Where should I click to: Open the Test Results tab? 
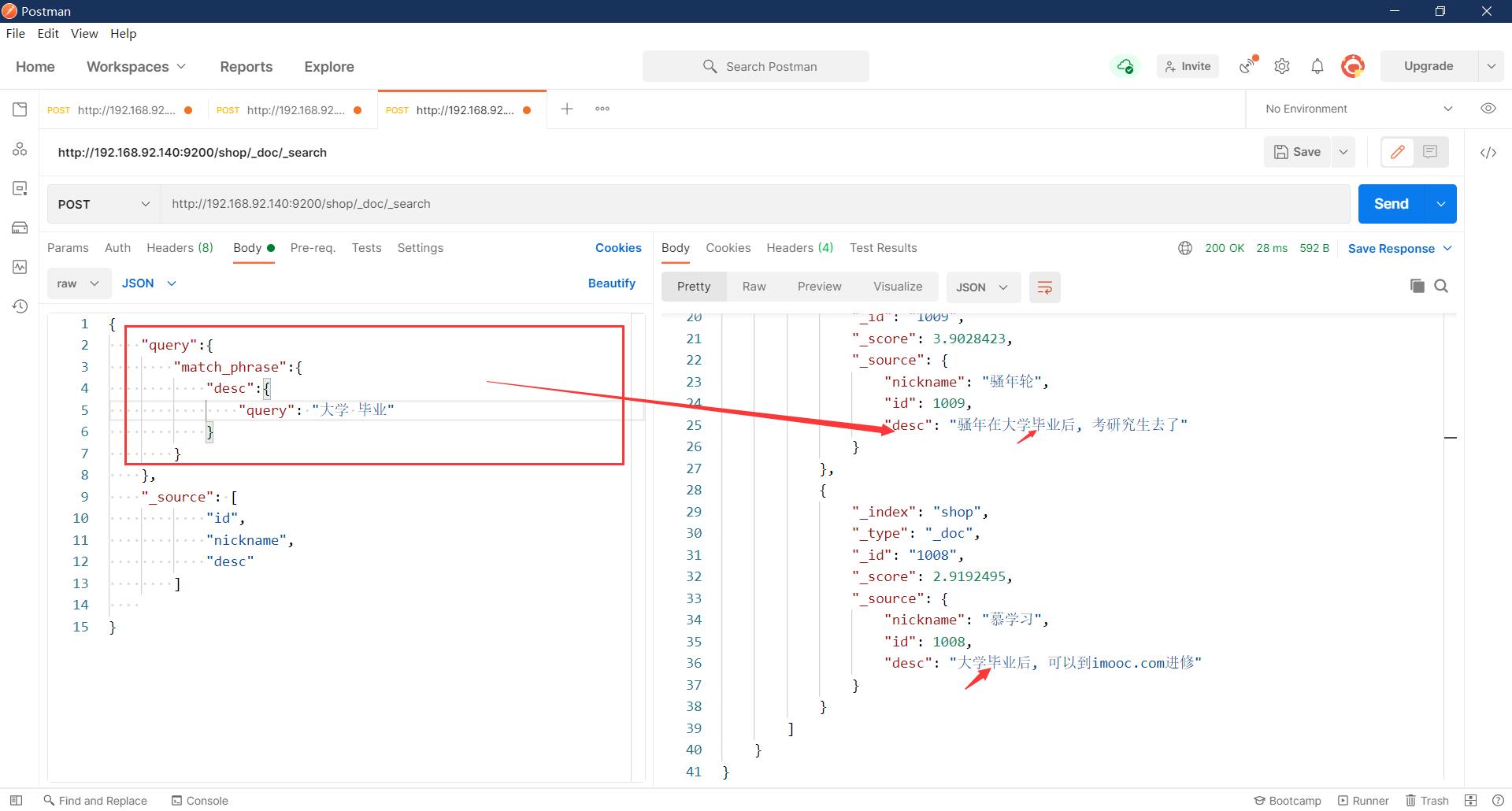point(883,248)
